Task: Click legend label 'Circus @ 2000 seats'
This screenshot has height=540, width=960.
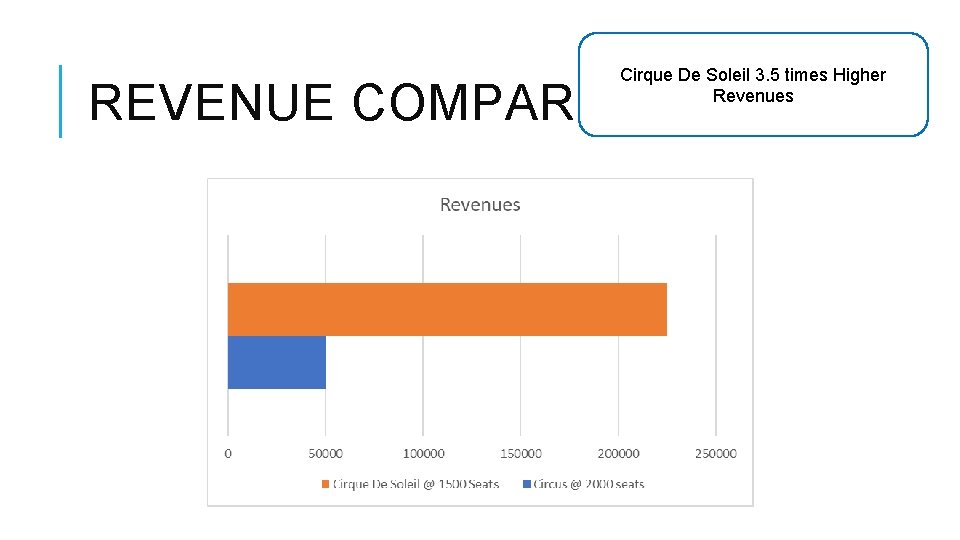Action: coord(588,484)
